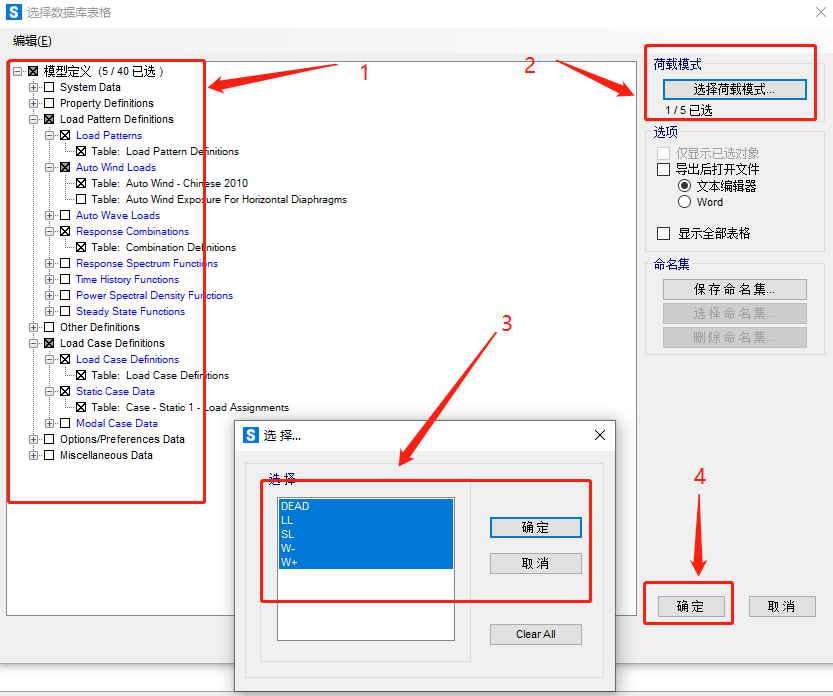Image resolution: width=833 pixels, height=696 pixels.
Task: Enable the 导出后打开文件 checkbox
Action: click(x=664, y=169)
